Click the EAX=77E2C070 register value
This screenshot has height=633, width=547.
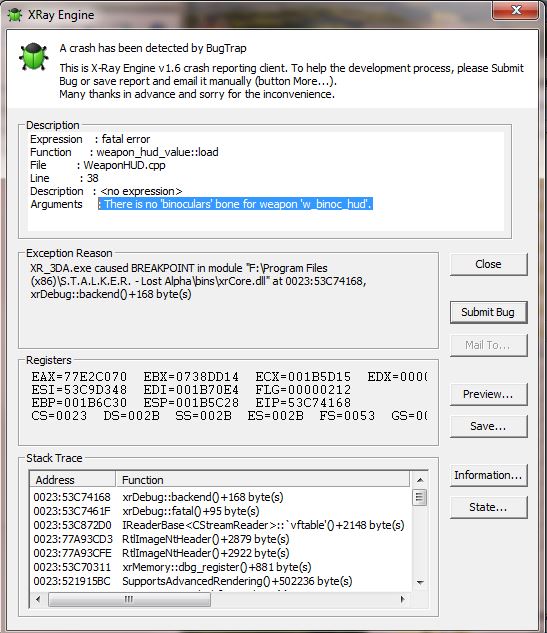(79, 377)
